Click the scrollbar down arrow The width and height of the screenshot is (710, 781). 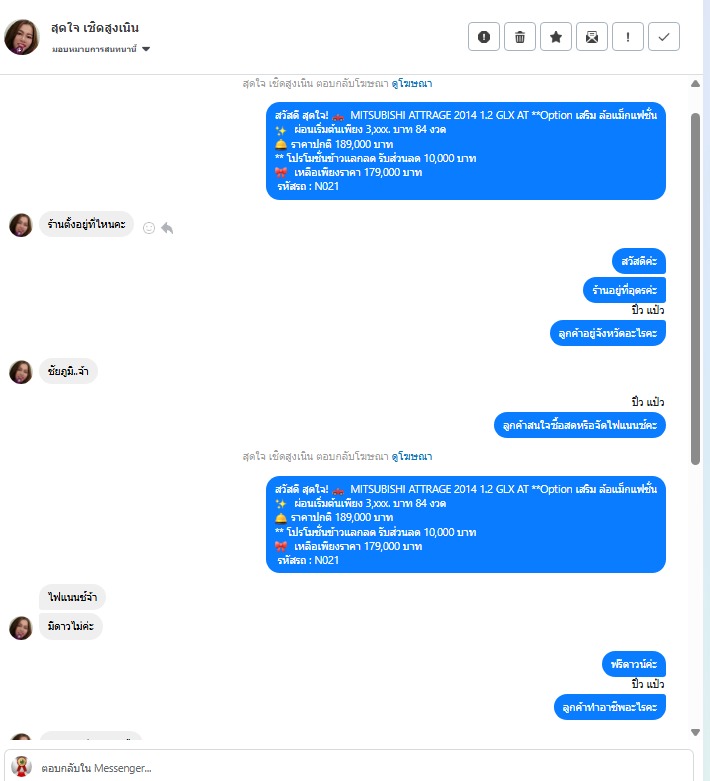696,732
